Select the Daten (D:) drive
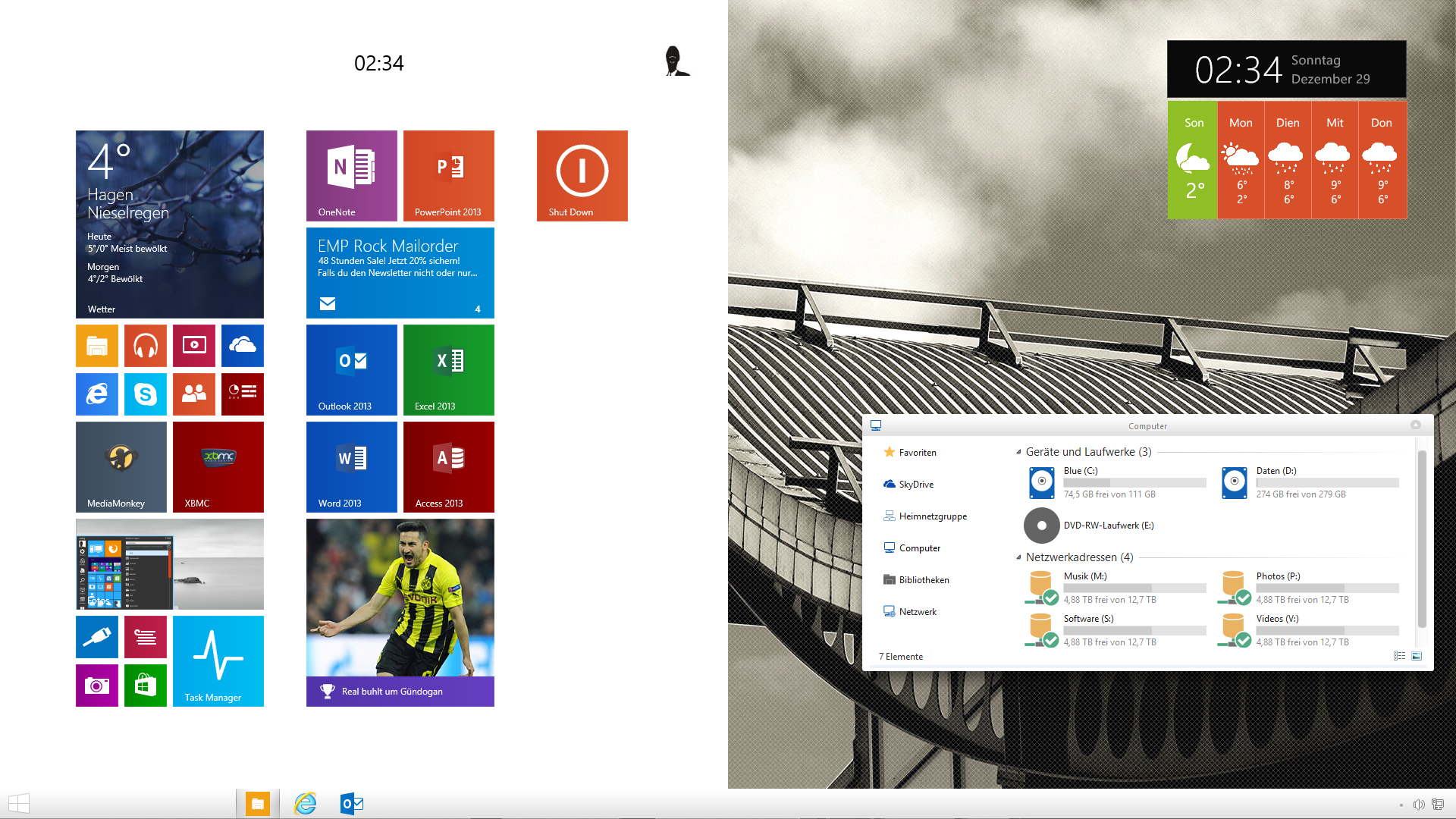Viewport: 1456px width, 819px height. click(1309, 482)
